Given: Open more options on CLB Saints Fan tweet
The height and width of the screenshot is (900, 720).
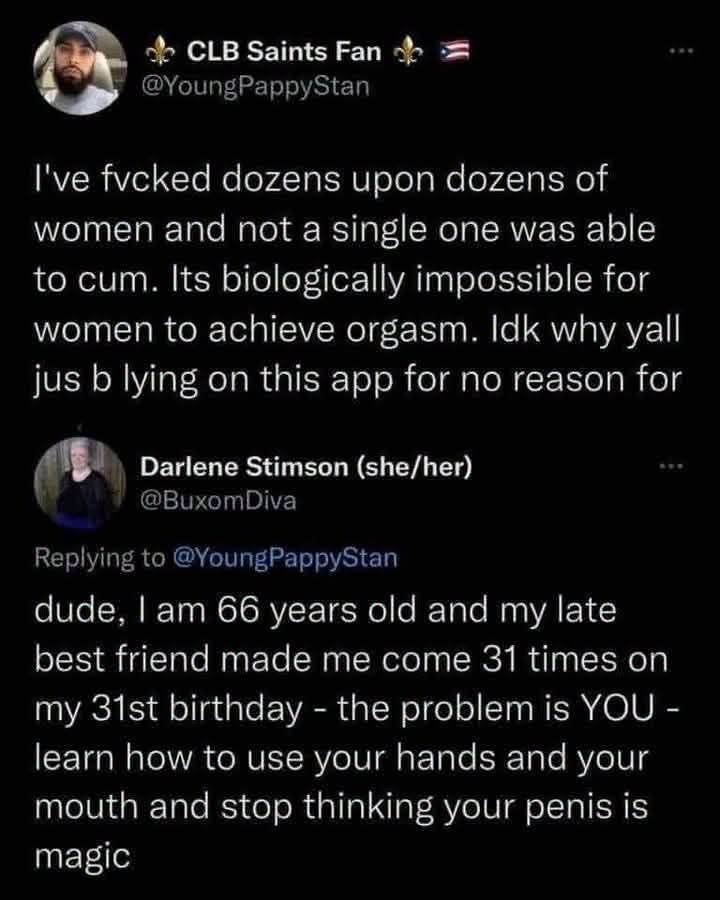Looking at the screenshot, I should coord(682,52).
